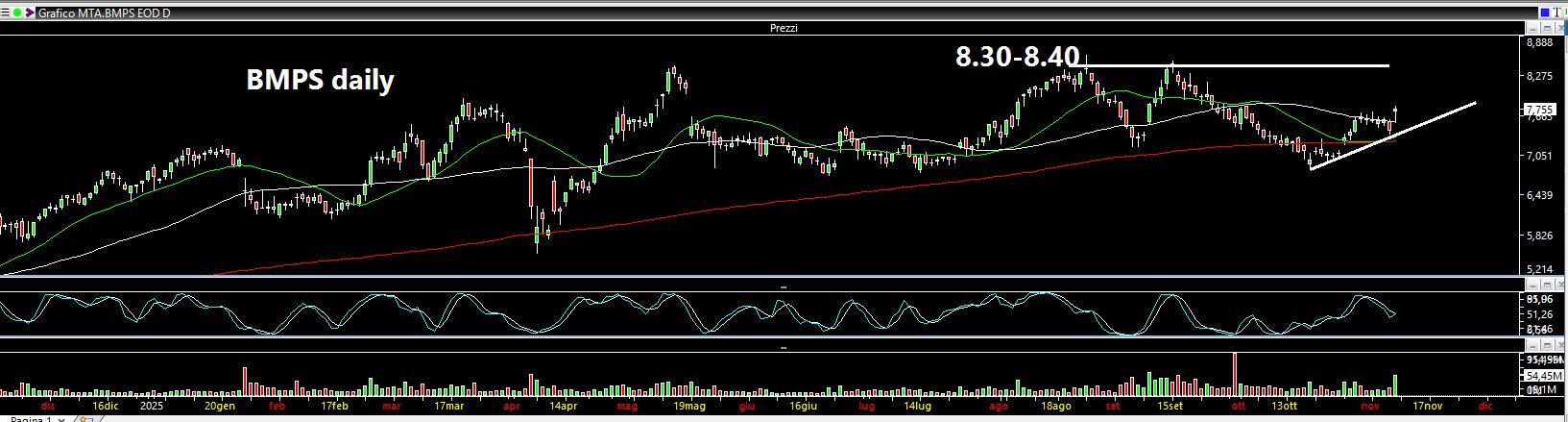
Task: Click the 5,826 price axis value
Action: pos(1539,236)
